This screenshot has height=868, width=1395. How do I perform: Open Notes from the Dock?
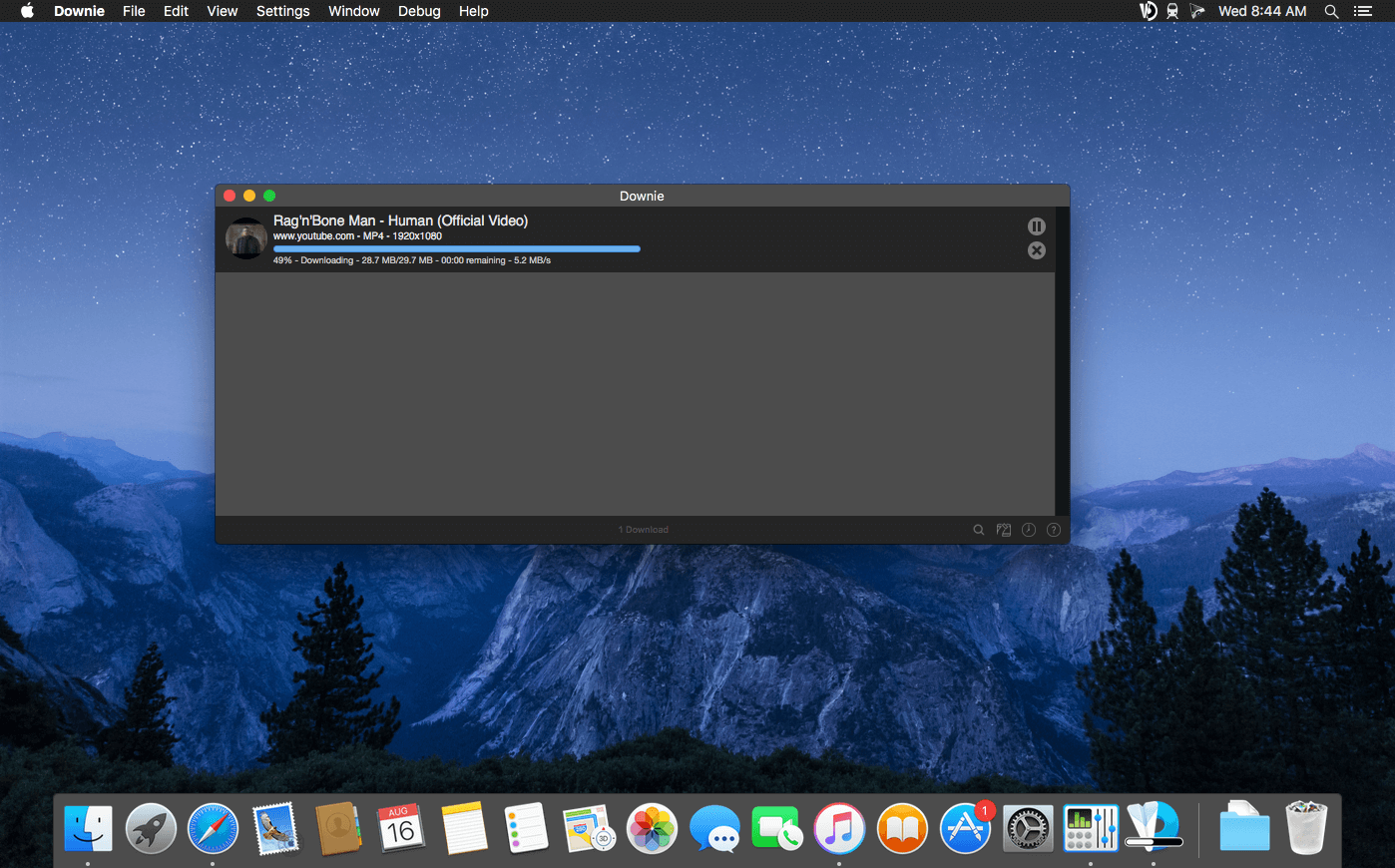[464, 828]
